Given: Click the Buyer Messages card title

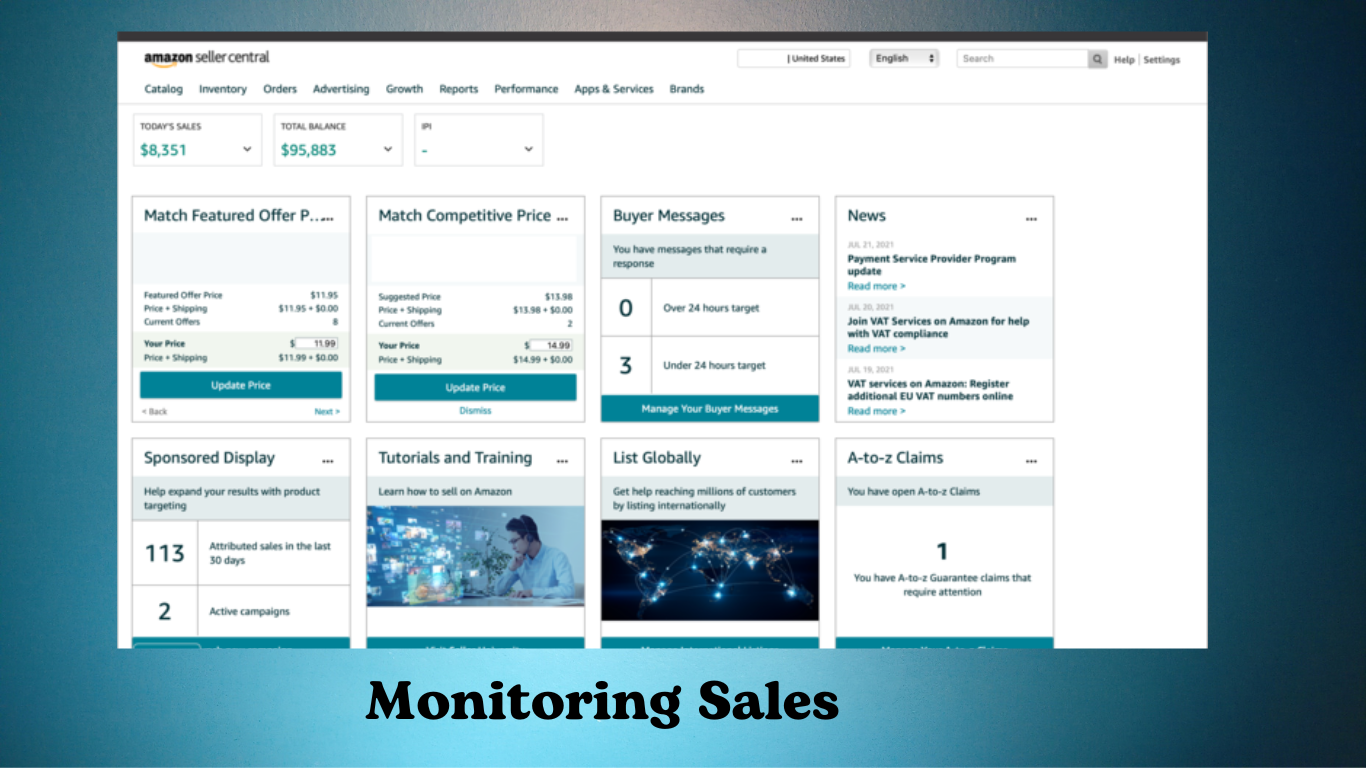Looking at the screenshot, I should 669,216.
